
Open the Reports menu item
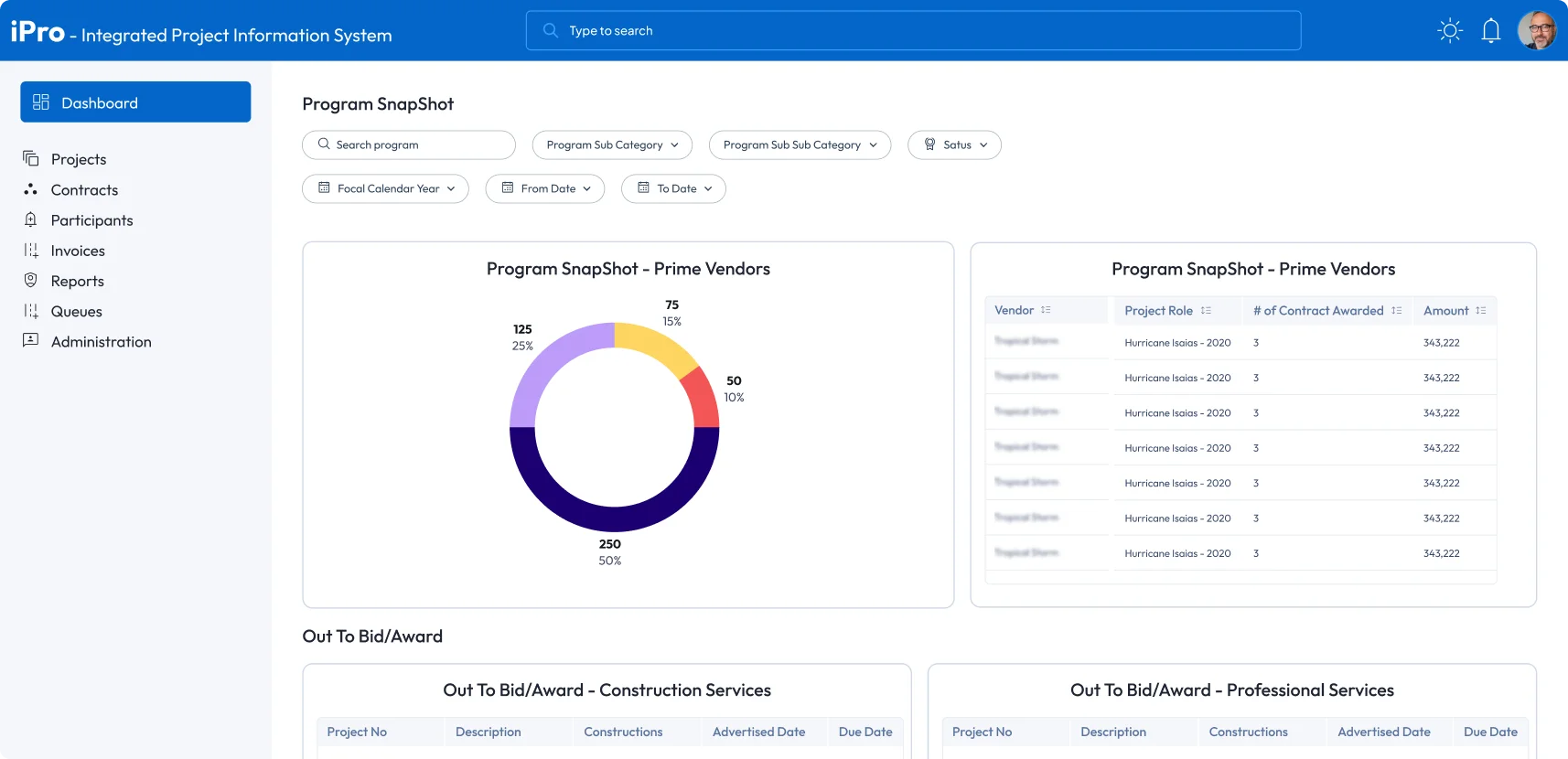pos(77,282)
